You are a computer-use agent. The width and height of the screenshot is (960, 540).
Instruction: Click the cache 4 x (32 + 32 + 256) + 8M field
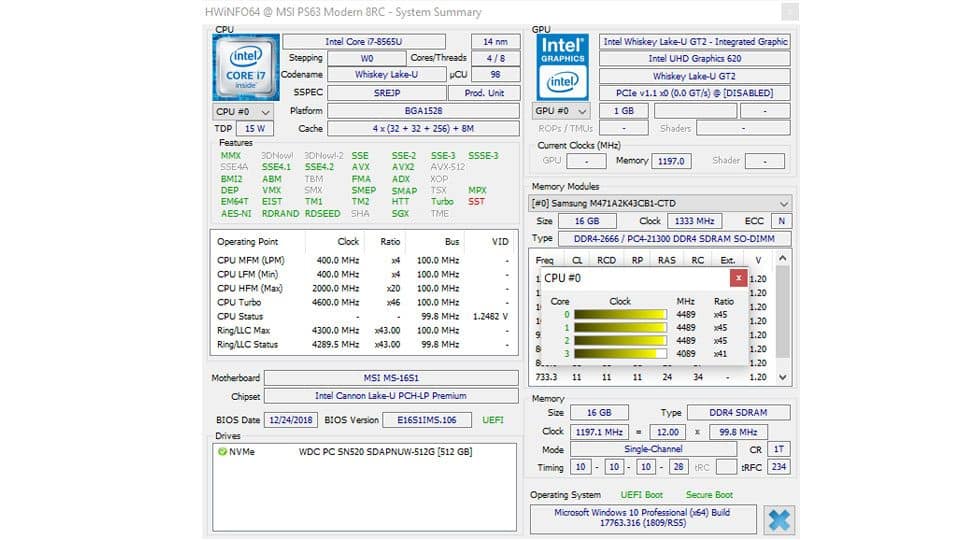point(424,129)
